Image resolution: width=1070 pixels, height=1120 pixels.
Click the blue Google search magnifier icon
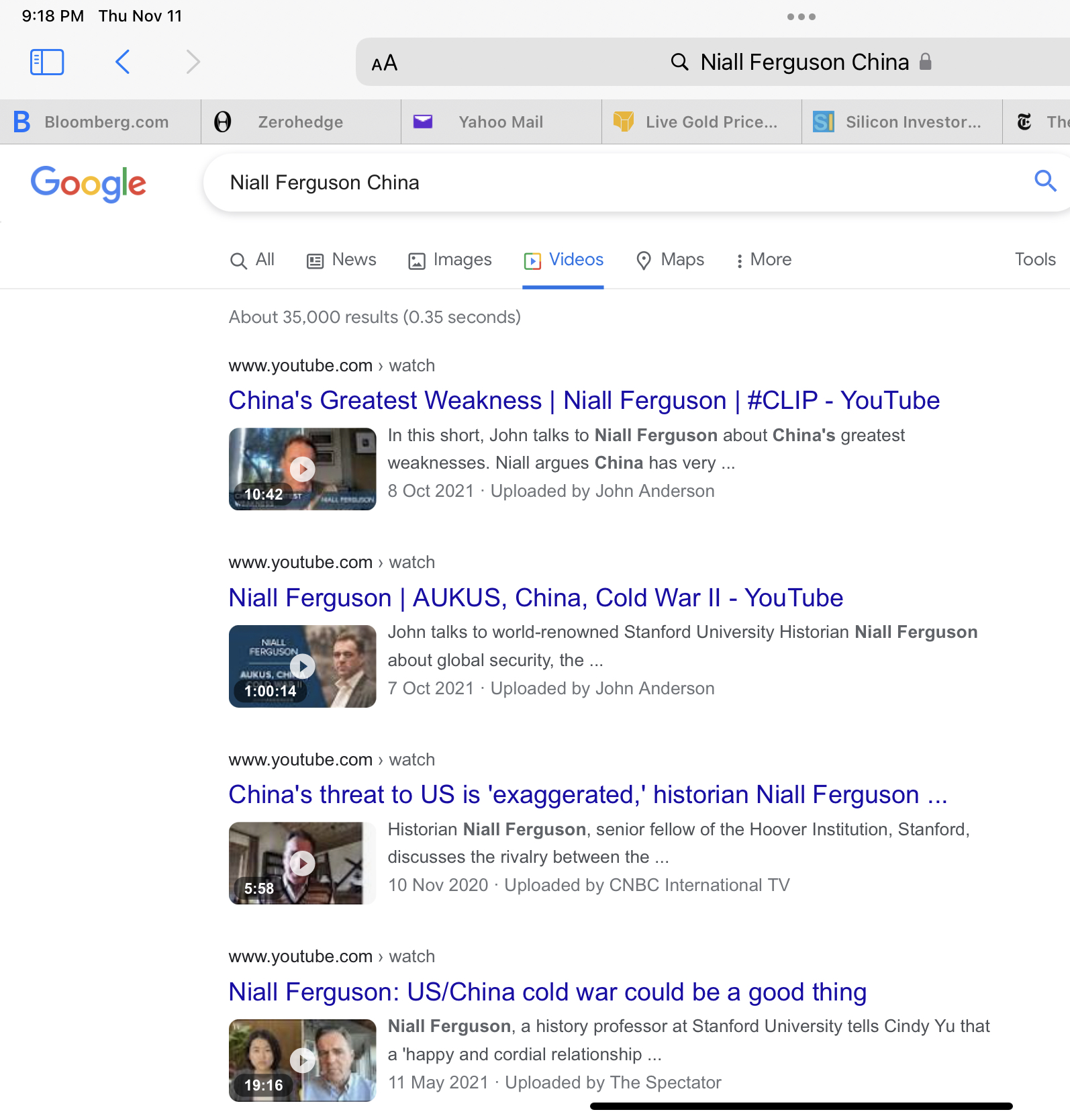(1044, 181)
